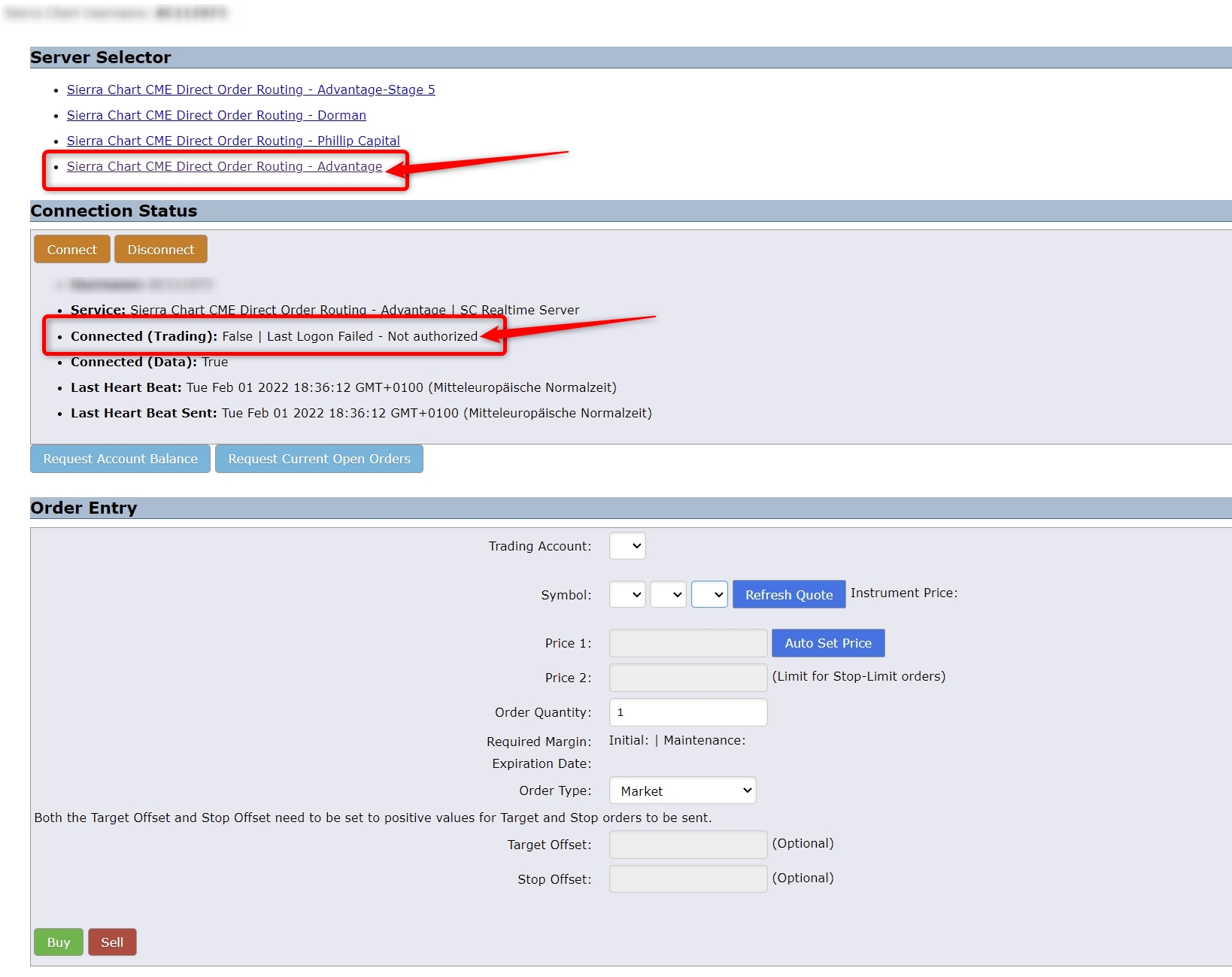Viewport: 1232px width, 977px height.
Task: Click the Target Offset input field
Action: [x=688, y=845]
